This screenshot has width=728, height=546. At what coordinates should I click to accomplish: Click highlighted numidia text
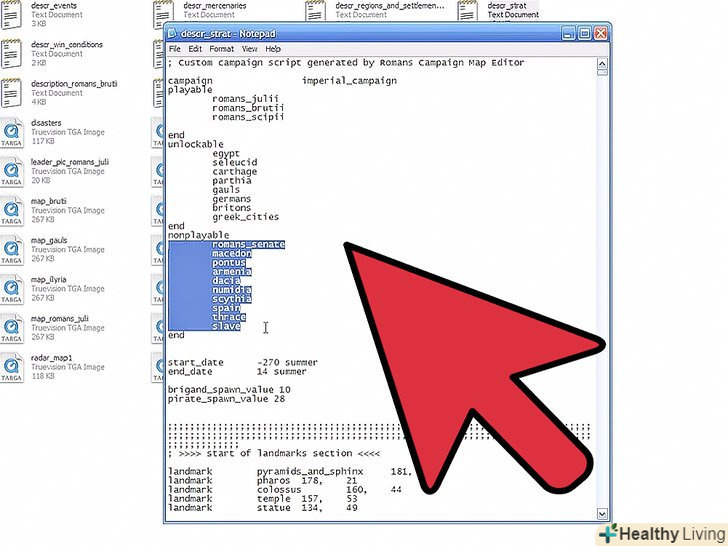coord(232,290)
